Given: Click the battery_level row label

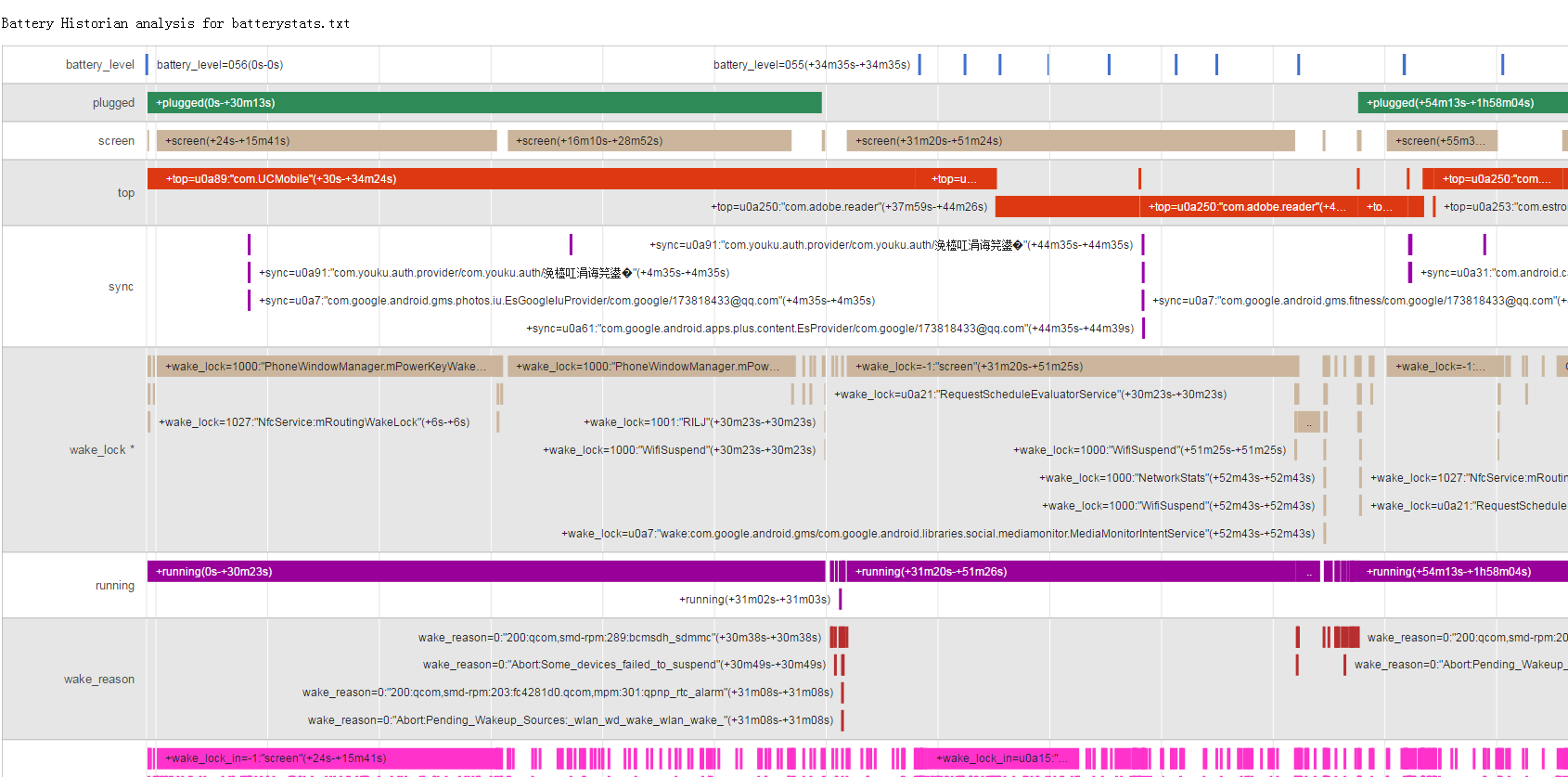Looking at the screenshot, I should (x=99, y=65).
